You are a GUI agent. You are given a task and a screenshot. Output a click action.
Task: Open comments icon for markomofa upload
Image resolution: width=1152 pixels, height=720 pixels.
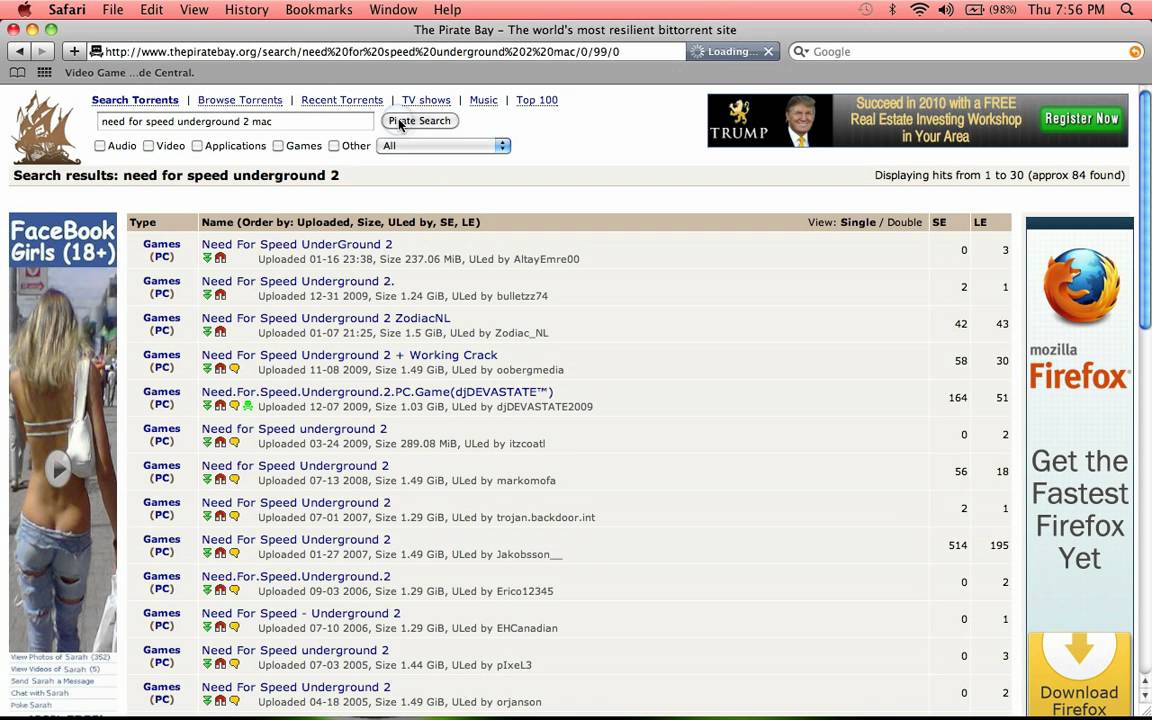[x=234, y=479]
